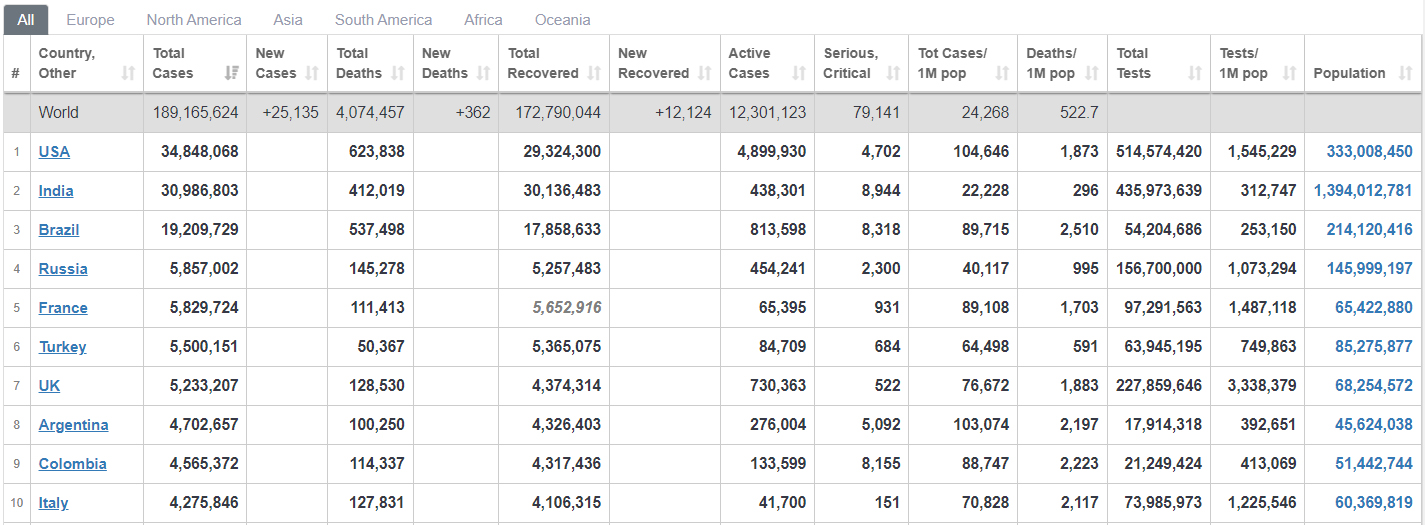Click the World summary row
This screenshot has height=525, width=1425.
(x=58, y=113)
